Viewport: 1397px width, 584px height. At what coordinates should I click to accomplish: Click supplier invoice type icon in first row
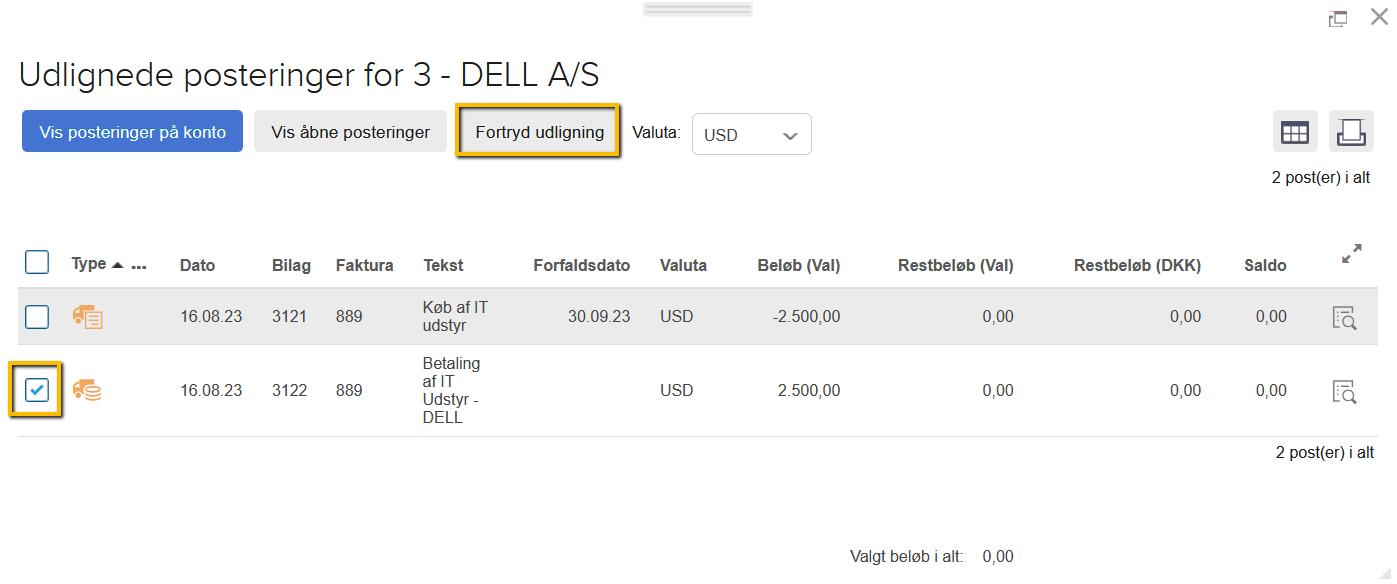tap(88, 317)
